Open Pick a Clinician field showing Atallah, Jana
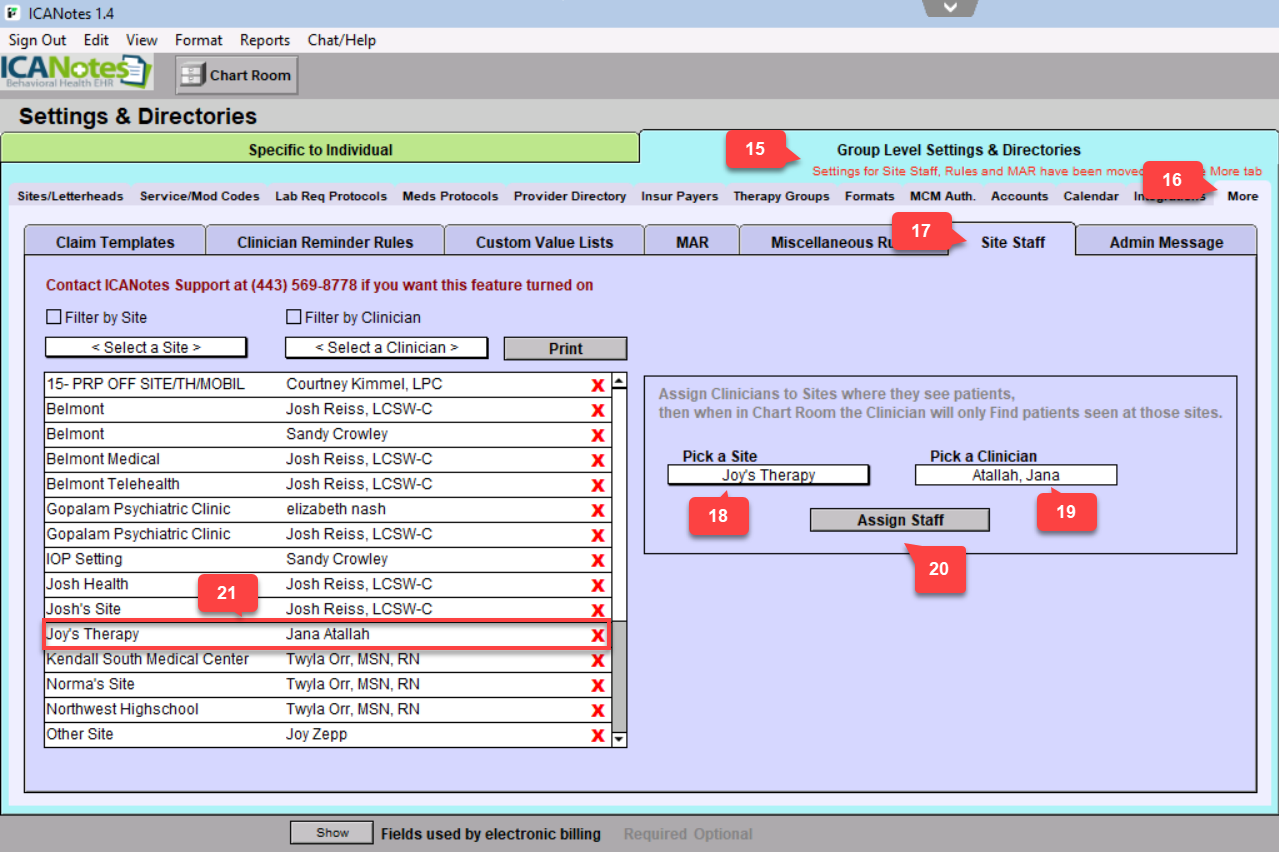Viewport: 1279px width, 852px height. [1015, 475]
